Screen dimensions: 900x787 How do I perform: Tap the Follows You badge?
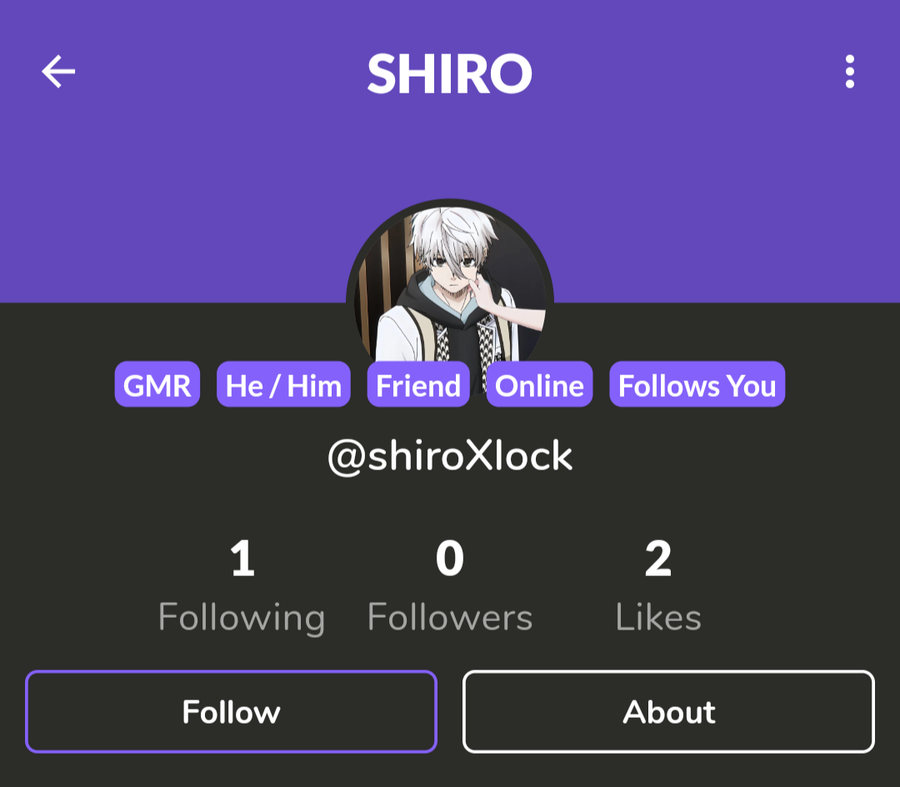(x=697, y=385)
